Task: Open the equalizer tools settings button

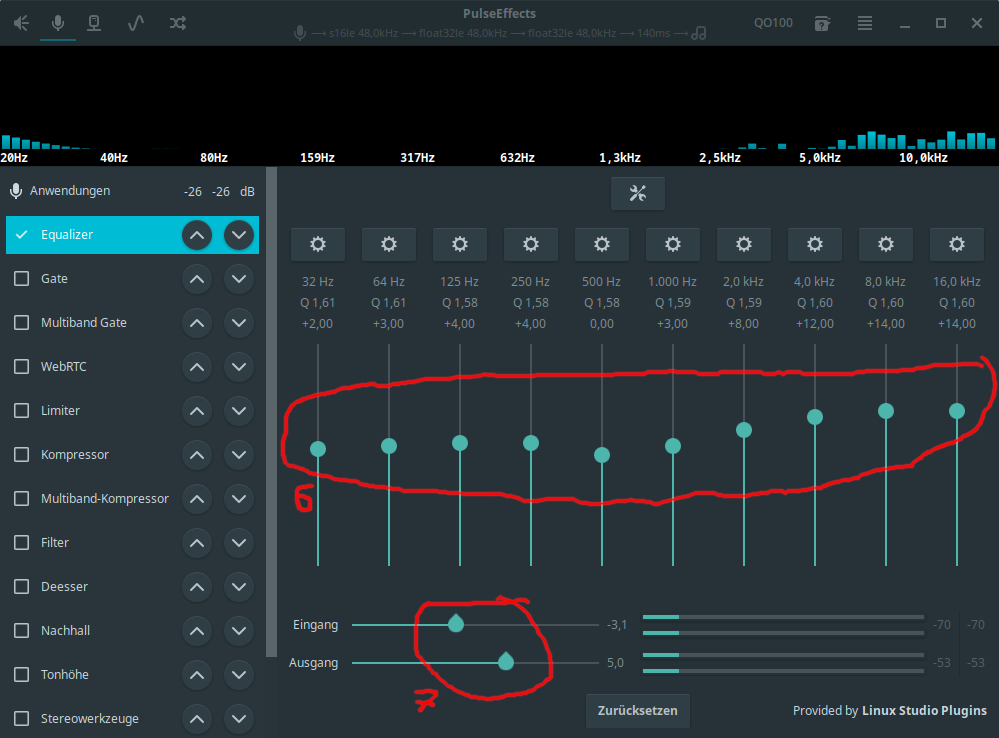Action: click(x=638, y=194)
